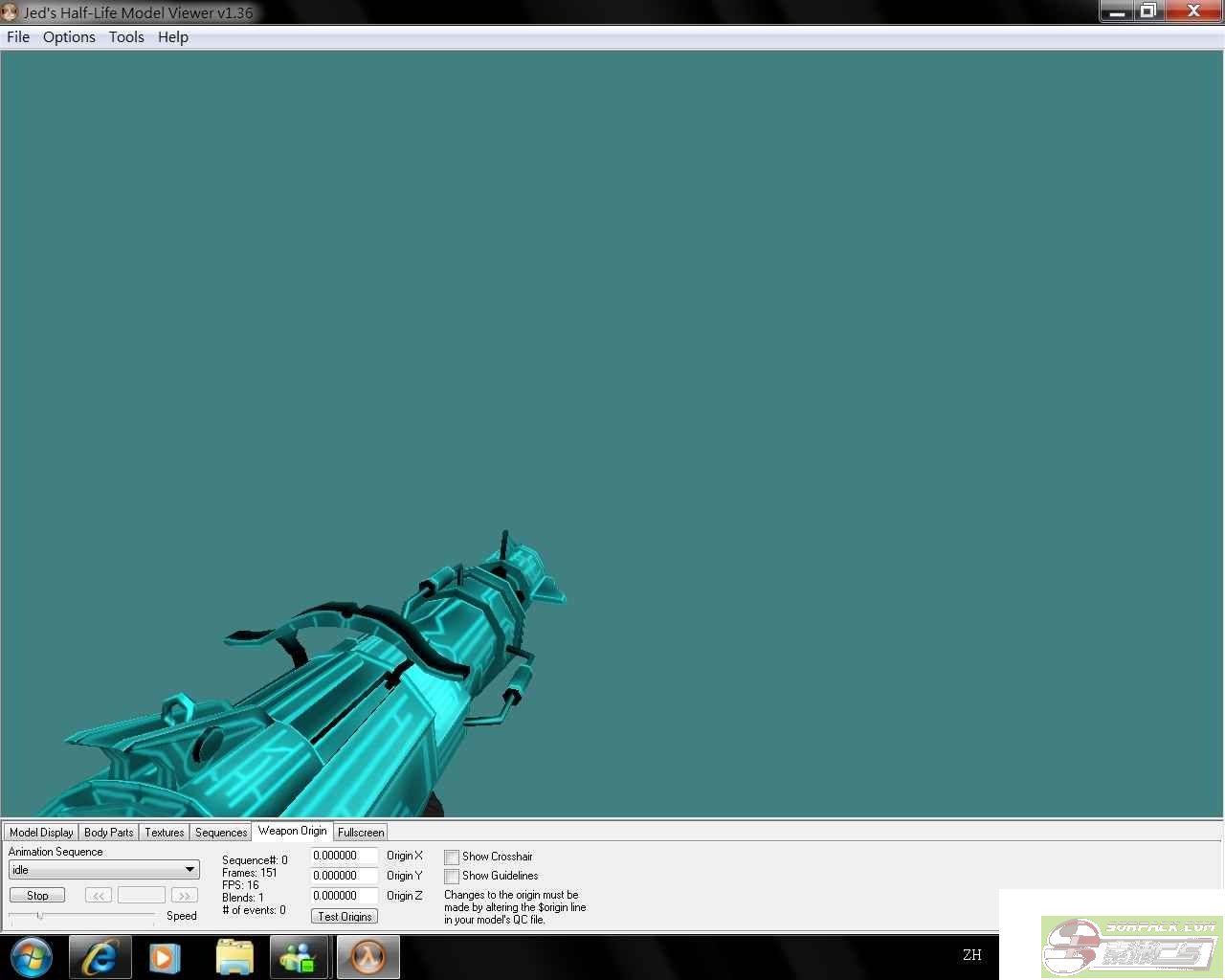
Task: Click the Origin X input field
Action: [344, 856]
